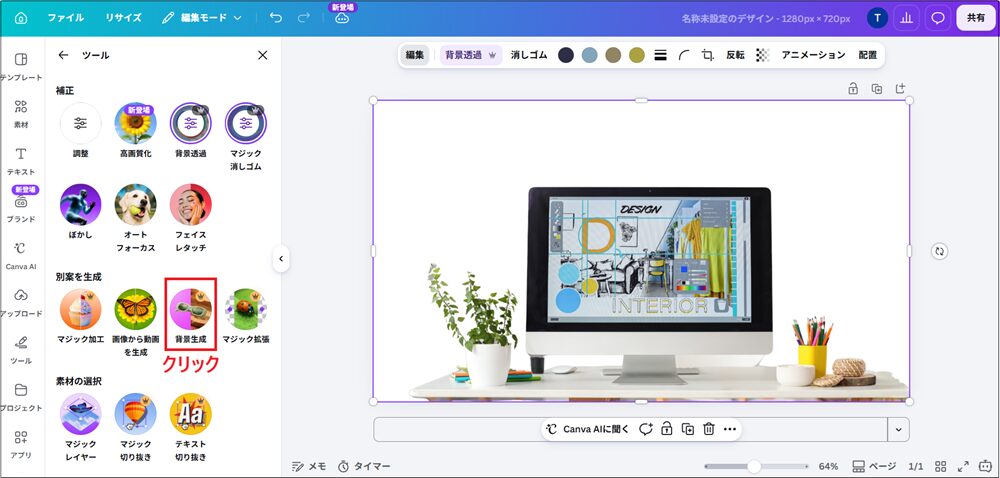Open the comments speech bubble
This screenshot has height=478, width=1000.
tap(938, 18)
